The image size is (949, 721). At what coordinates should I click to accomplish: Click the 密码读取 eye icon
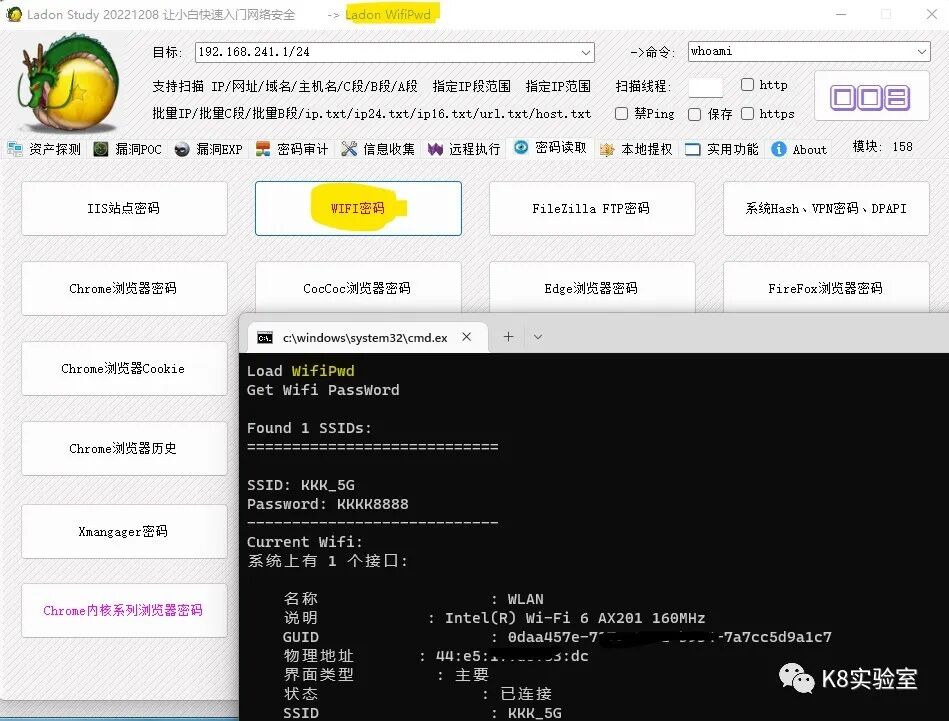pos(520,147)
